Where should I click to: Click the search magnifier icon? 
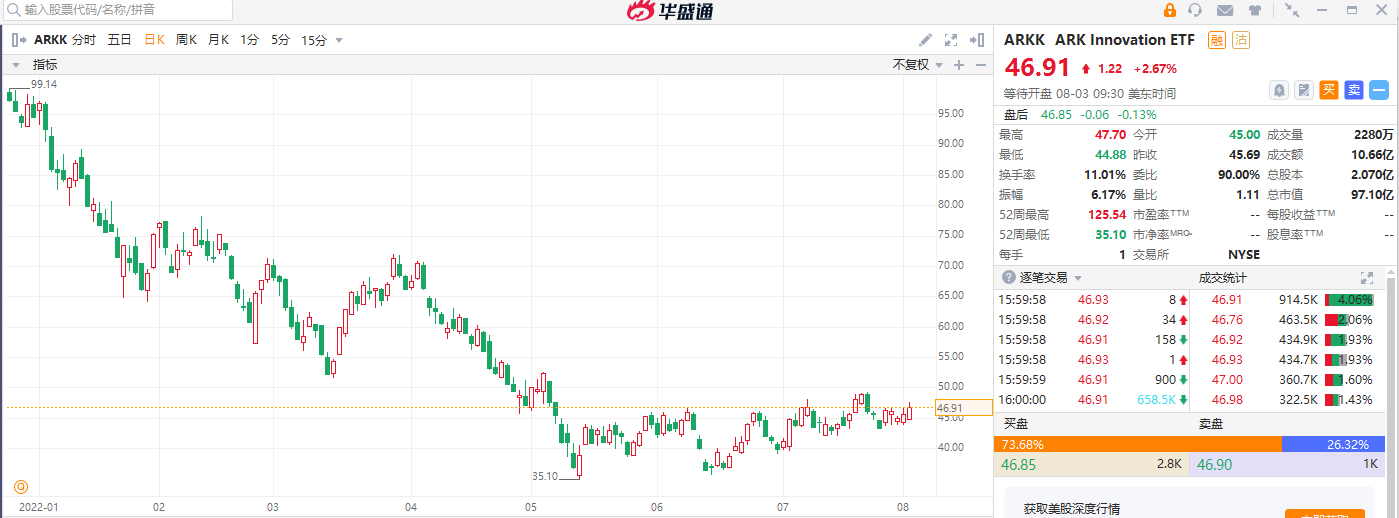tap(13, 10)
